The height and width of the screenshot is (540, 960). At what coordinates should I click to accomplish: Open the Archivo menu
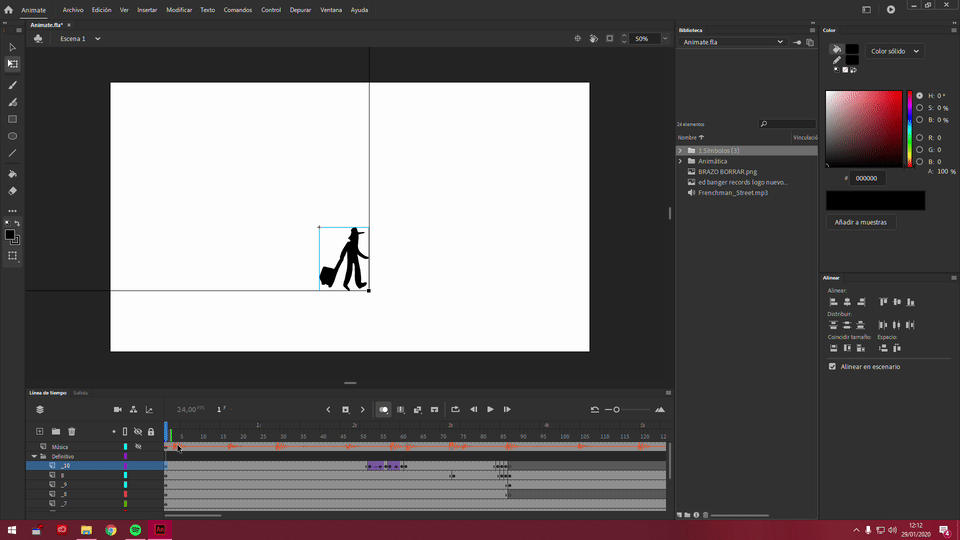pyautogui.click(x=73, y=10)
